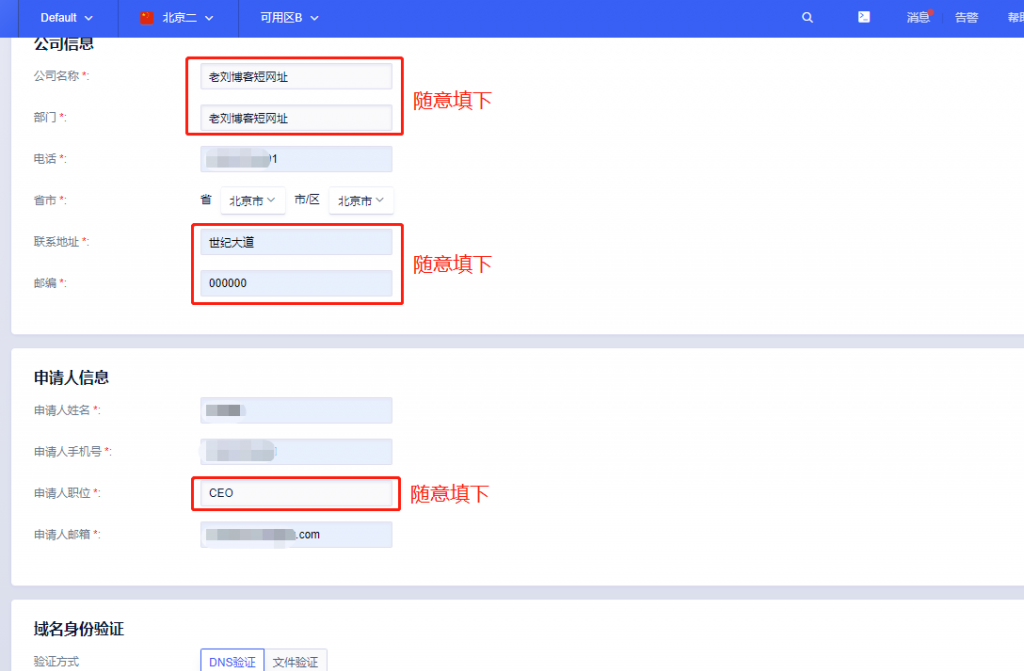
Task: Expand the 可用区B zone dropdown
Action: point(289,18)
